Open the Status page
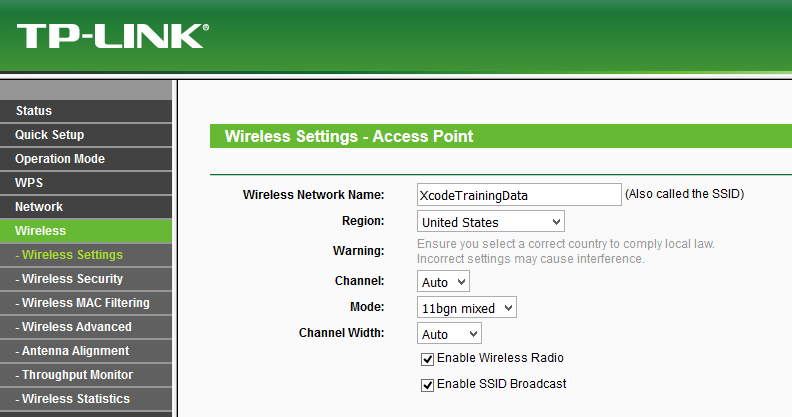Screen dimensions: 792x417 tap(86, 111)
